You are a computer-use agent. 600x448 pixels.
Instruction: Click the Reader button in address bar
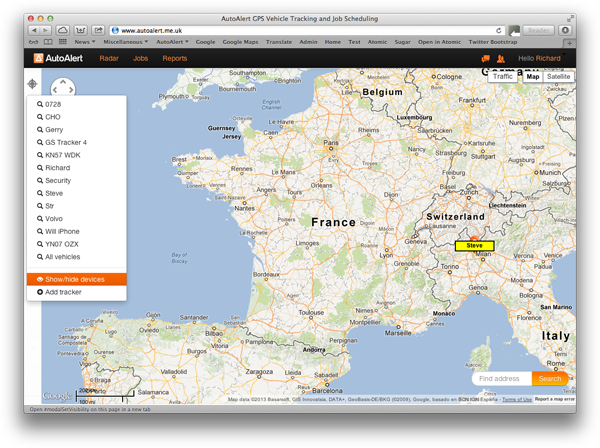(538, 30)
